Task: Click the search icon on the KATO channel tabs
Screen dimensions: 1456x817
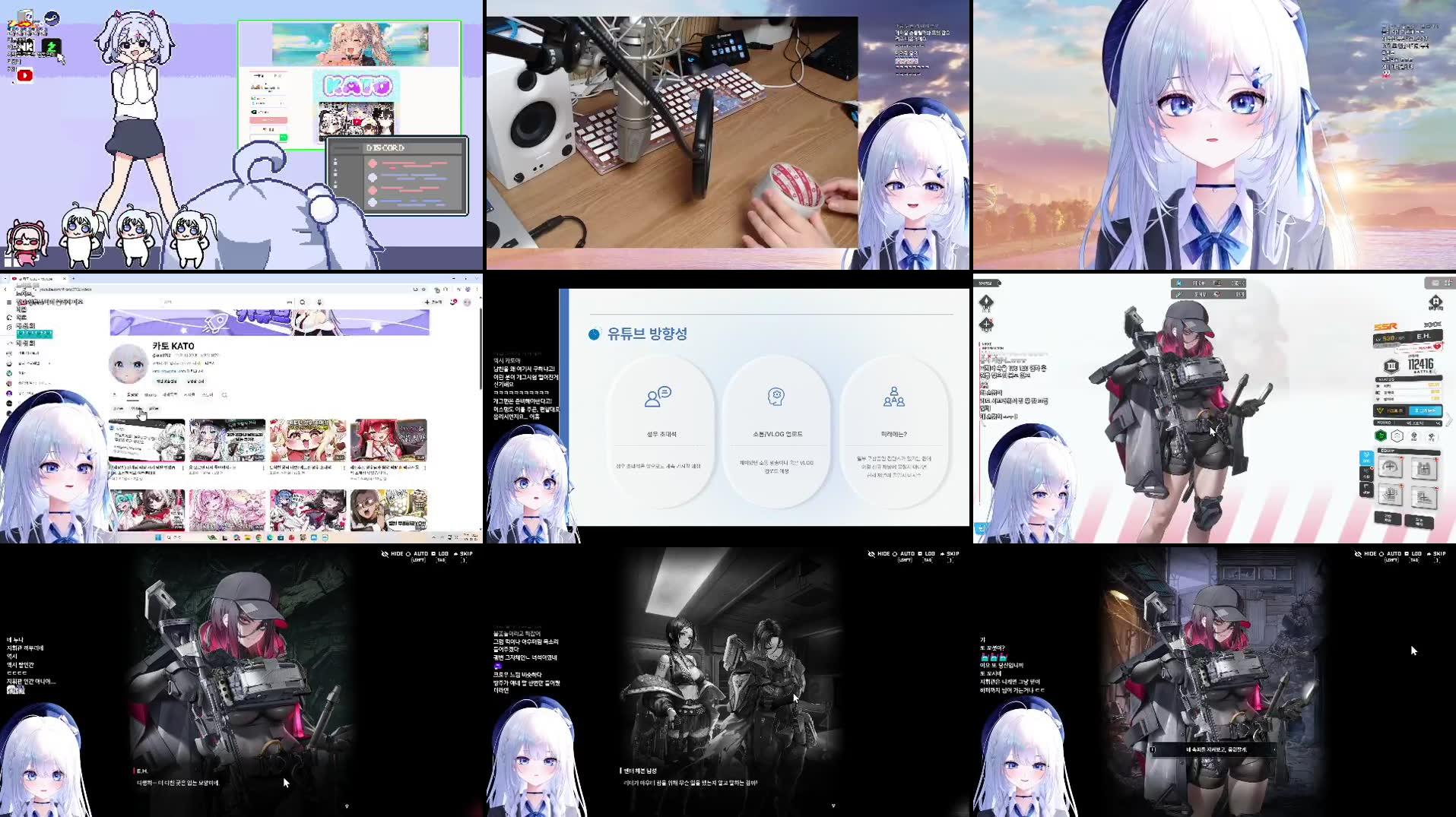Action: (225, 395)
